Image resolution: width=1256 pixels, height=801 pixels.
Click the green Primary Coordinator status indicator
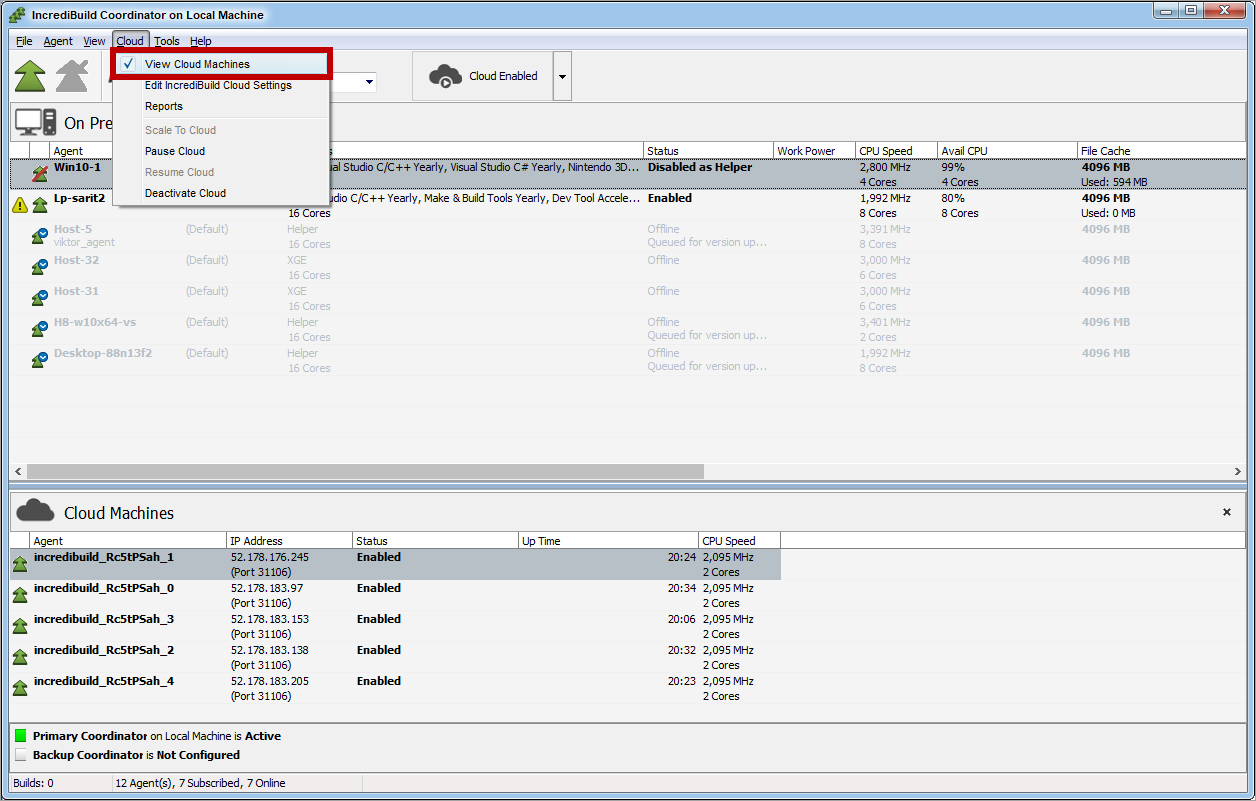point(21,736)
